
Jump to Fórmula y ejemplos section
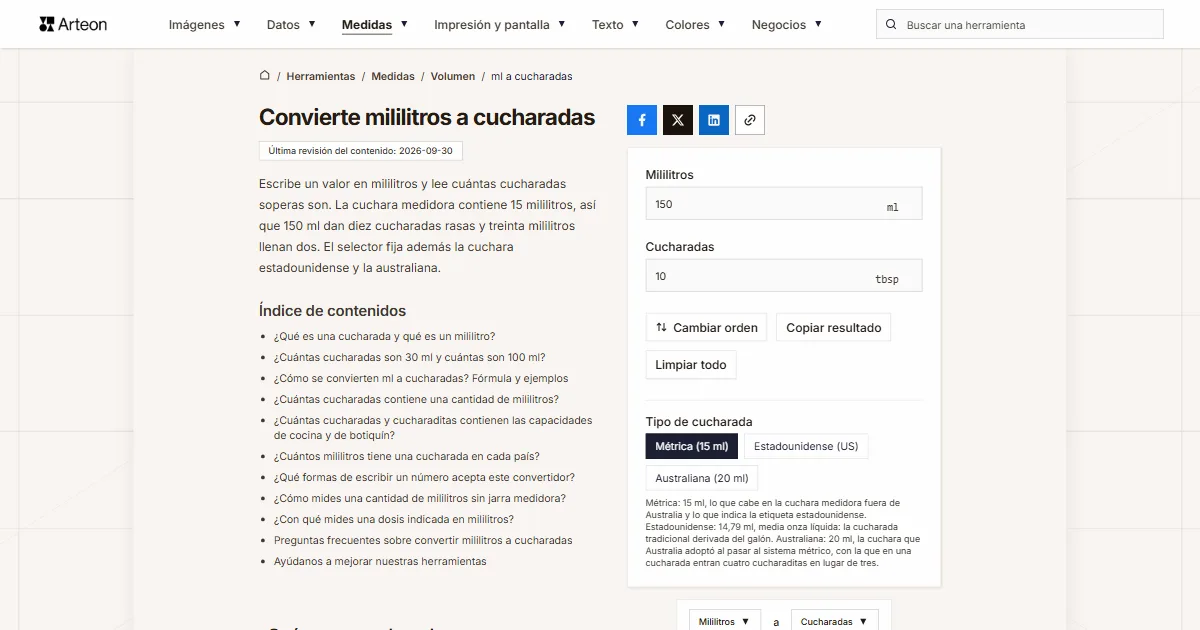[x=421, y=378]
